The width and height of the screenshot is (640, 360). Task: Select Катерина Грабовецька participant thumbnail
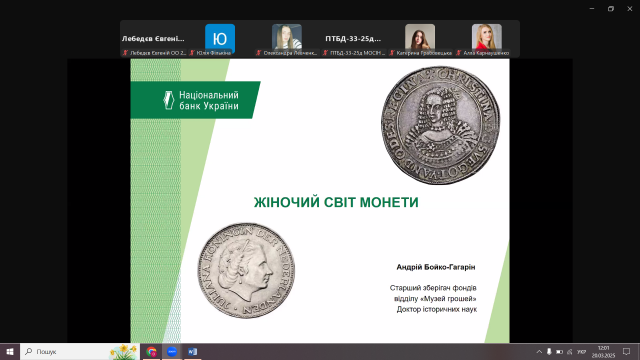click(420, 39)
